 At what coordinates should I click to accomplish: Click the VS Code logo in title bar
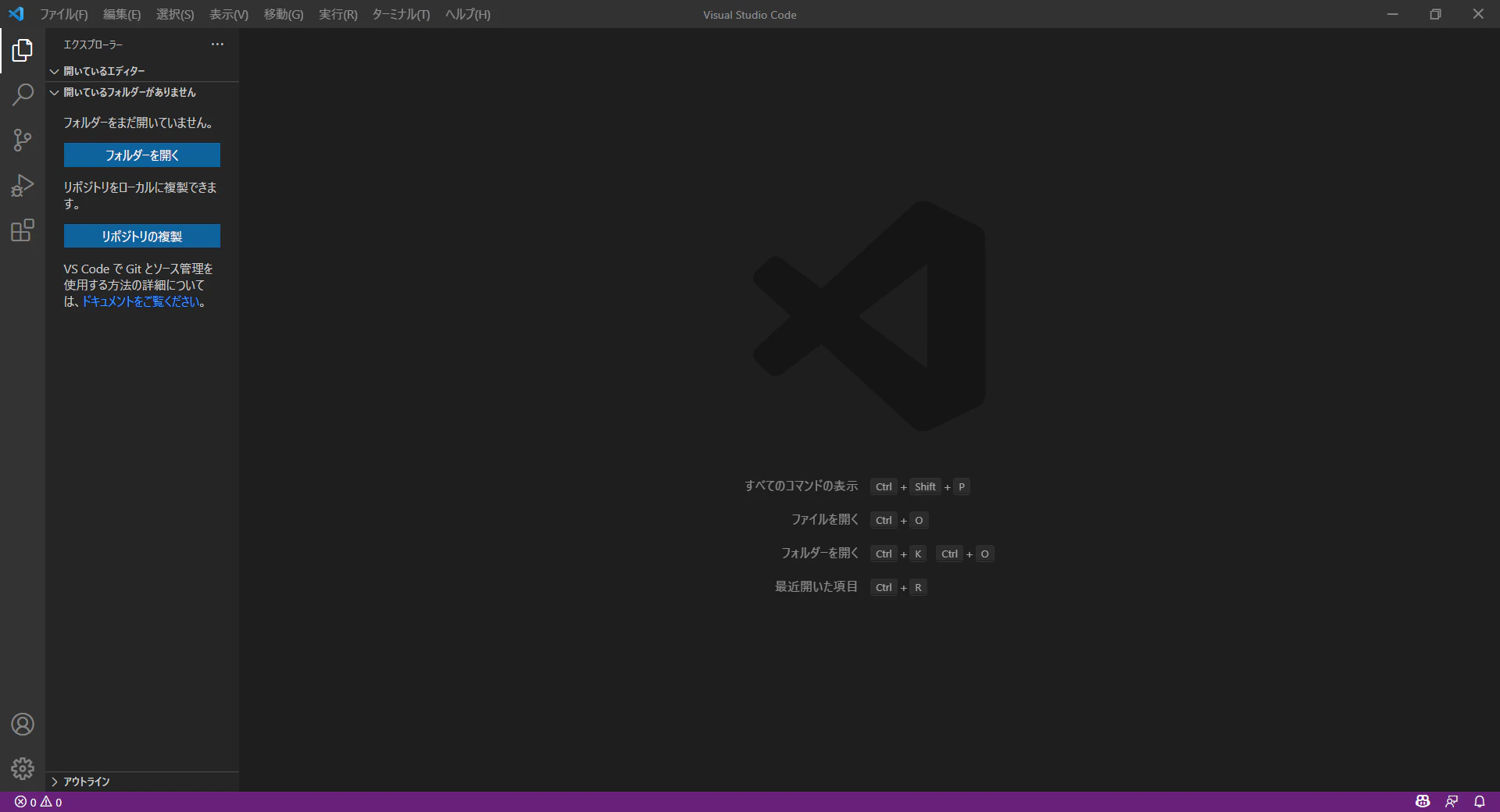[16, 14]
